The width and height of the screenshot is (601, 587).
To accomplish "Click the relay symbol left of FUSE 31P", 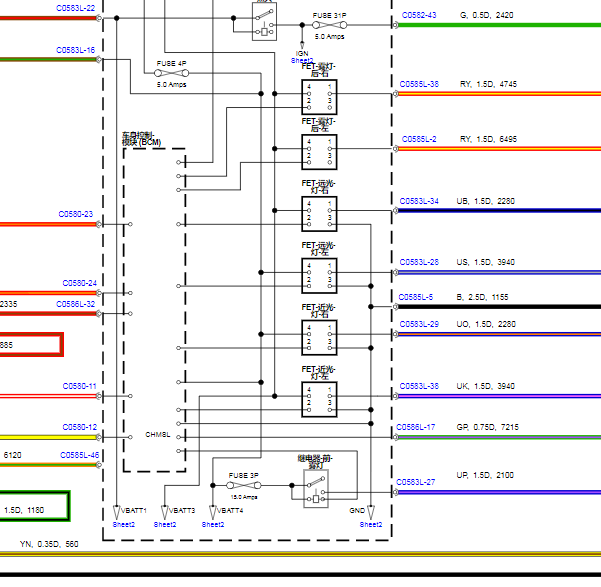I will 264,21.
